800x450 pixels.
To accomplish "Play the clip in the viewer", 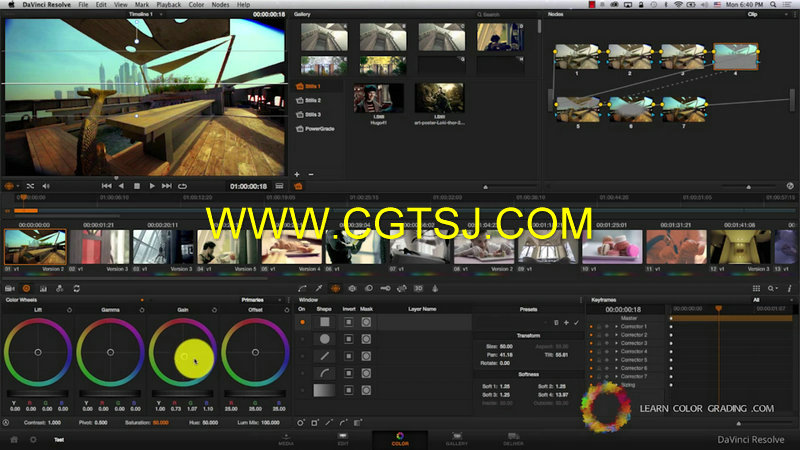I will [x=152, y=186].
